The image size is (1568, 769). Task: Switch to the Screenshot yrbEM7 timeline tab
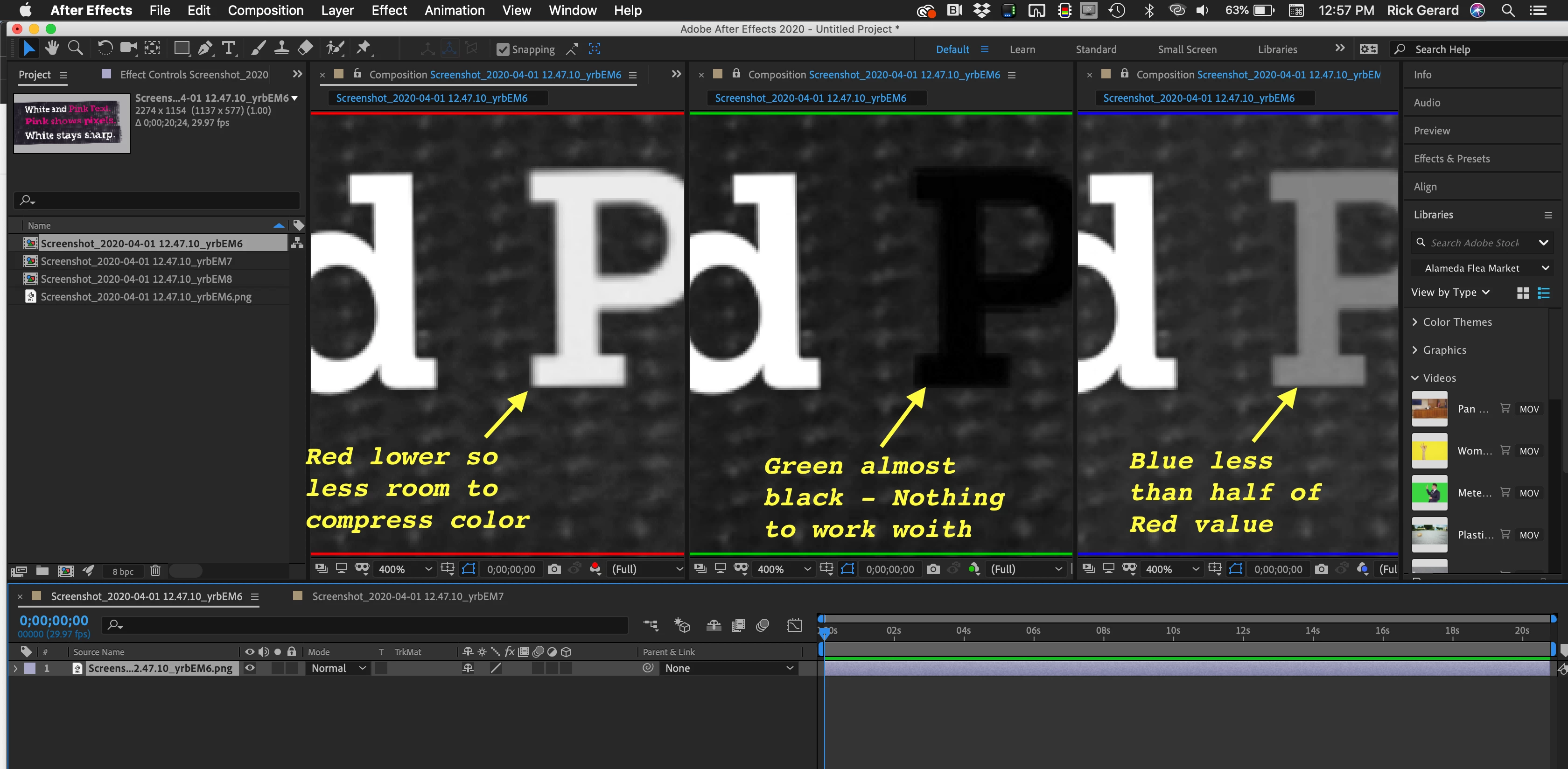pos(407,596)
